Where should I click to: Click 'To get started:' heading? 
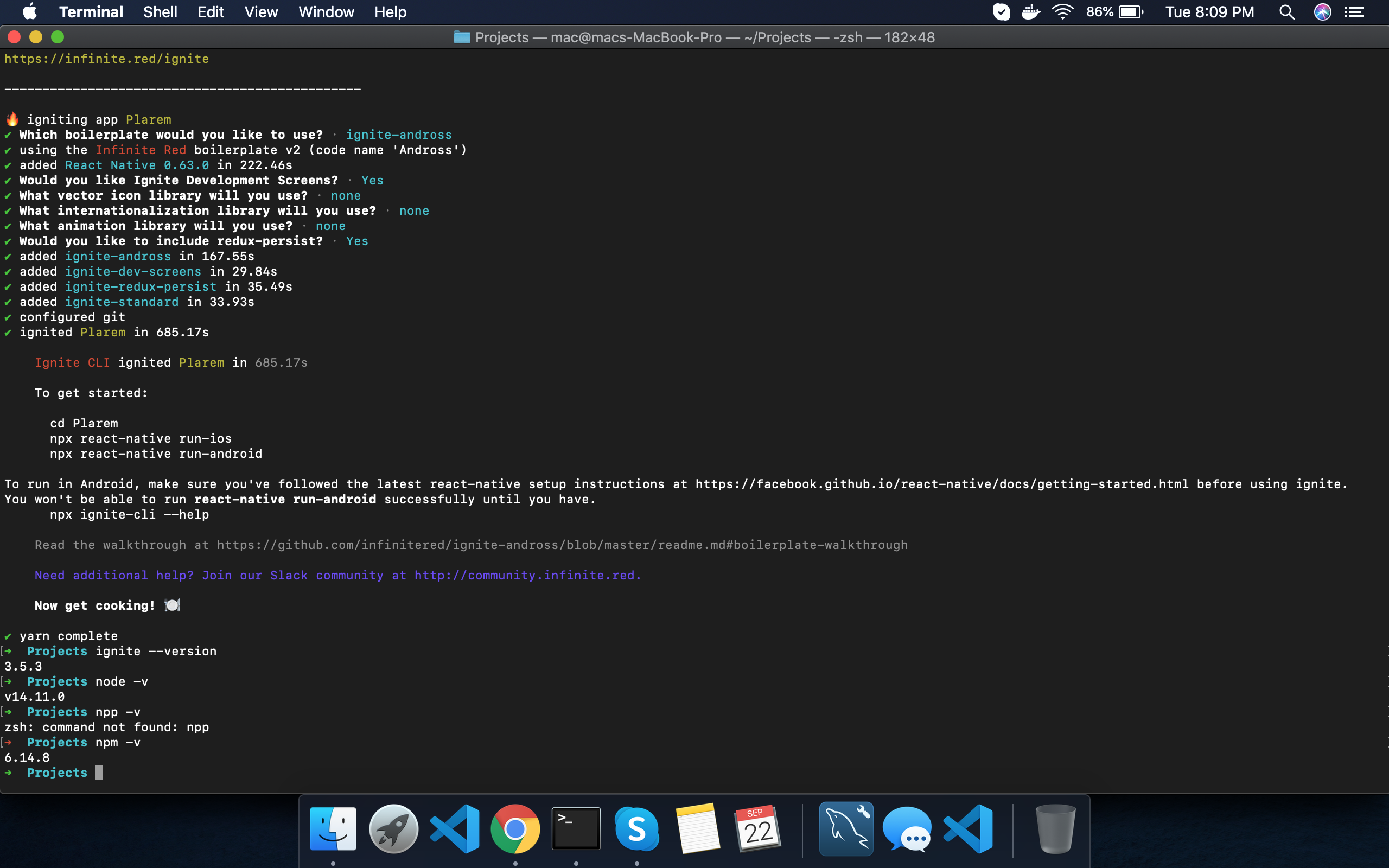pos(91,393)
